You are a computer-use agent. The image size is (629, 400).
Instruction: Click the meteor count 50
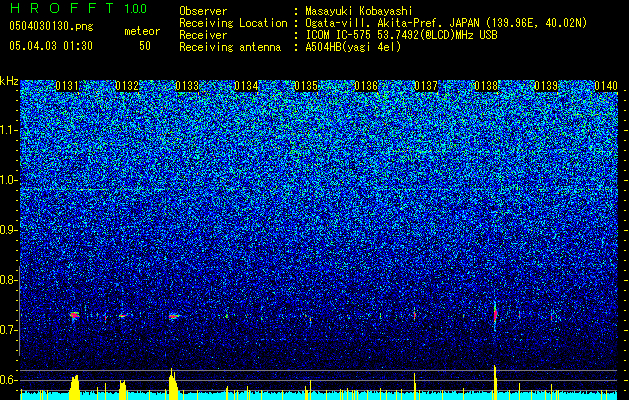tap(145, 46)
